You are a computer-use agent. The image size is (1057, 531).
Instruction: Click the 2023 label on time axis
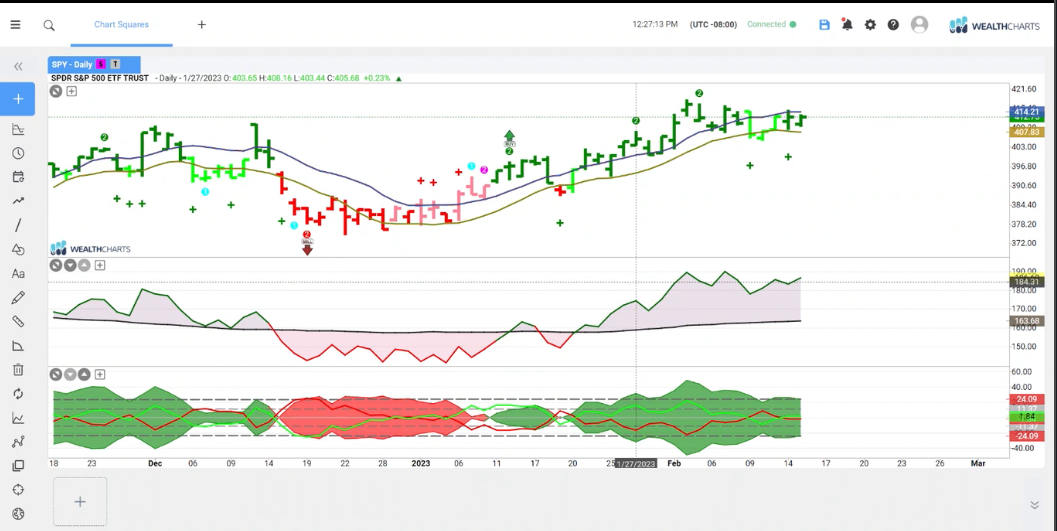pos(421,464)
